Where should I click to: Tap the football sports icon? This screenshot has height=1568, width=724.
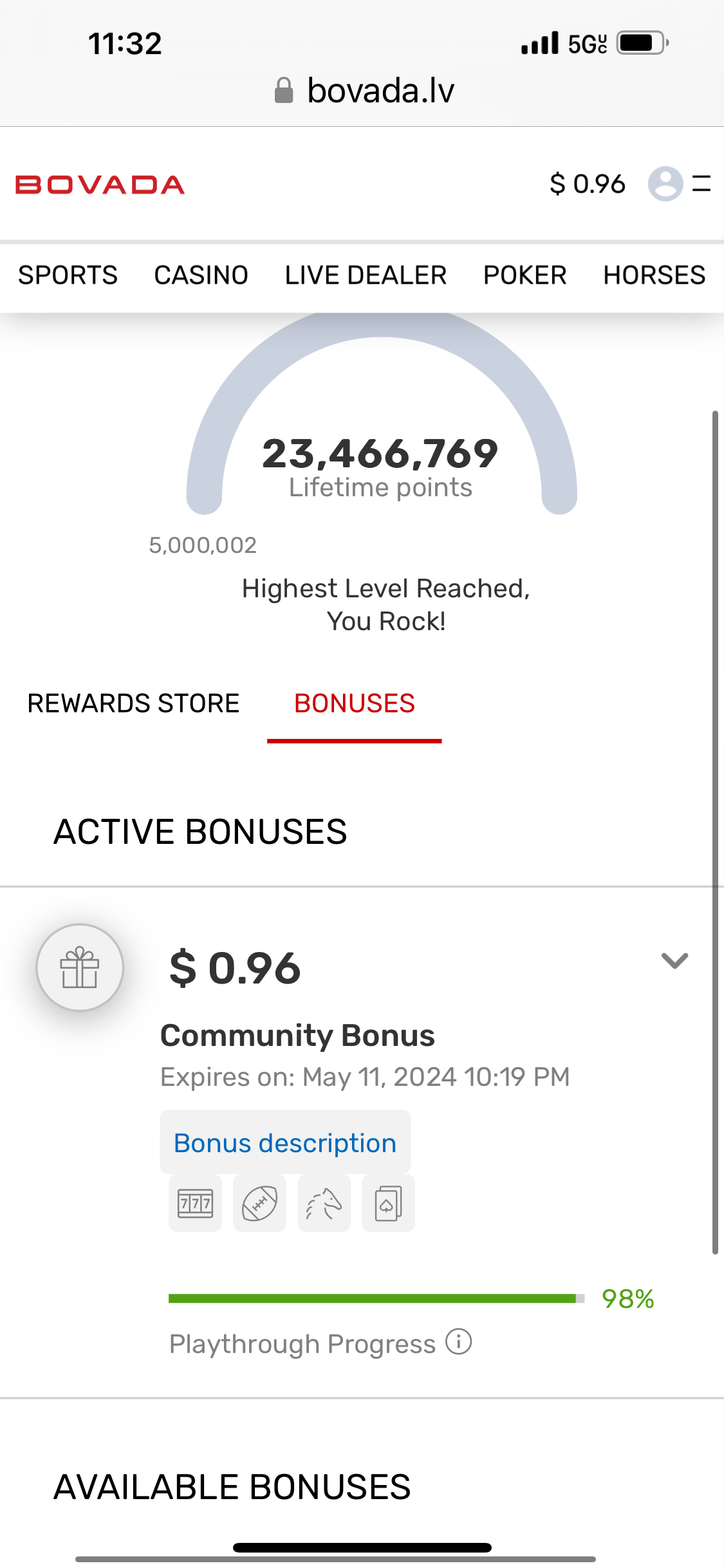pyautogui.click(x=259, y=1203)
